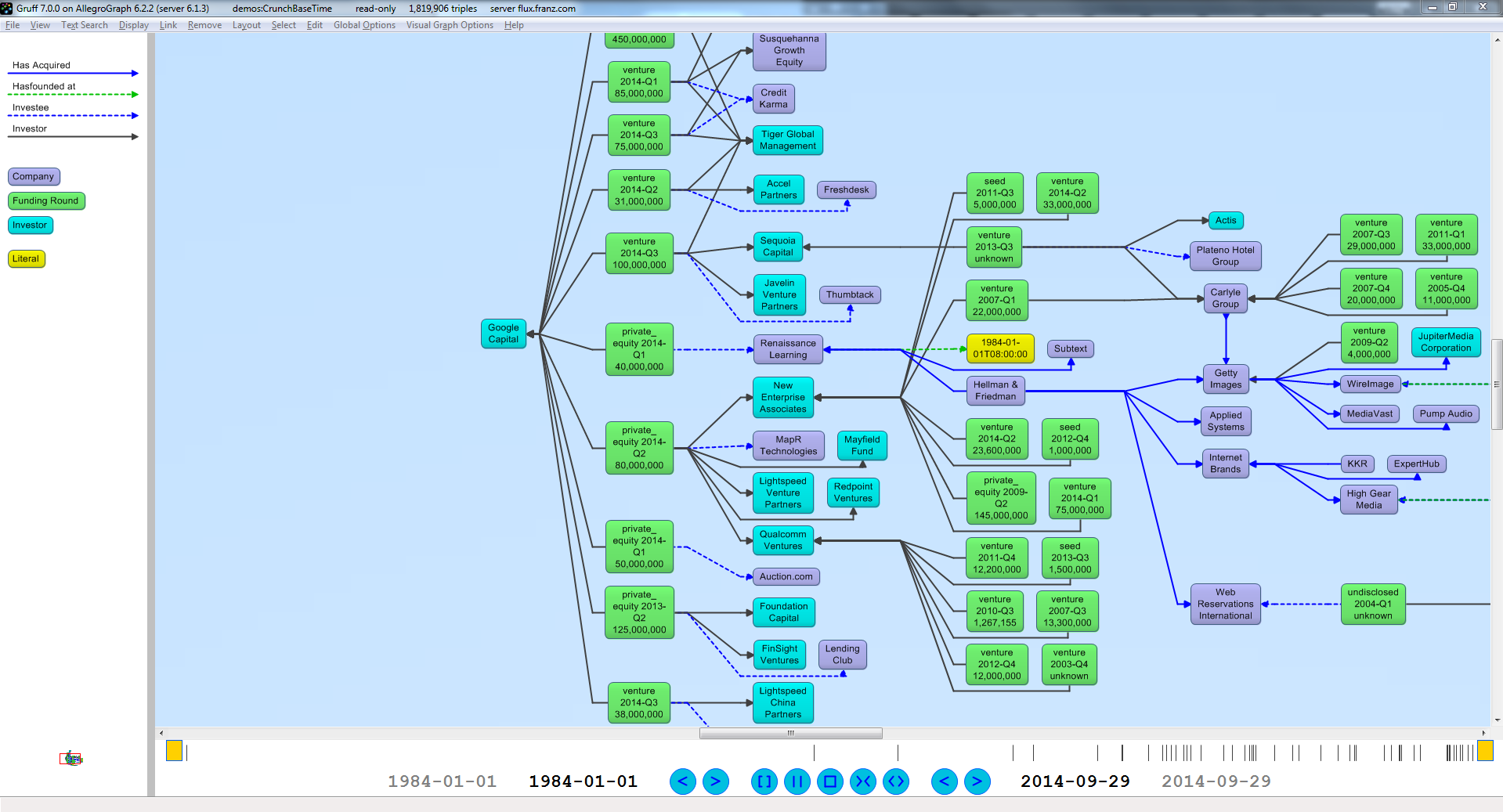Screen dimensions: 1503x812
Task: Click the yellow marker at timeline left end
Action: click(174, 751)
